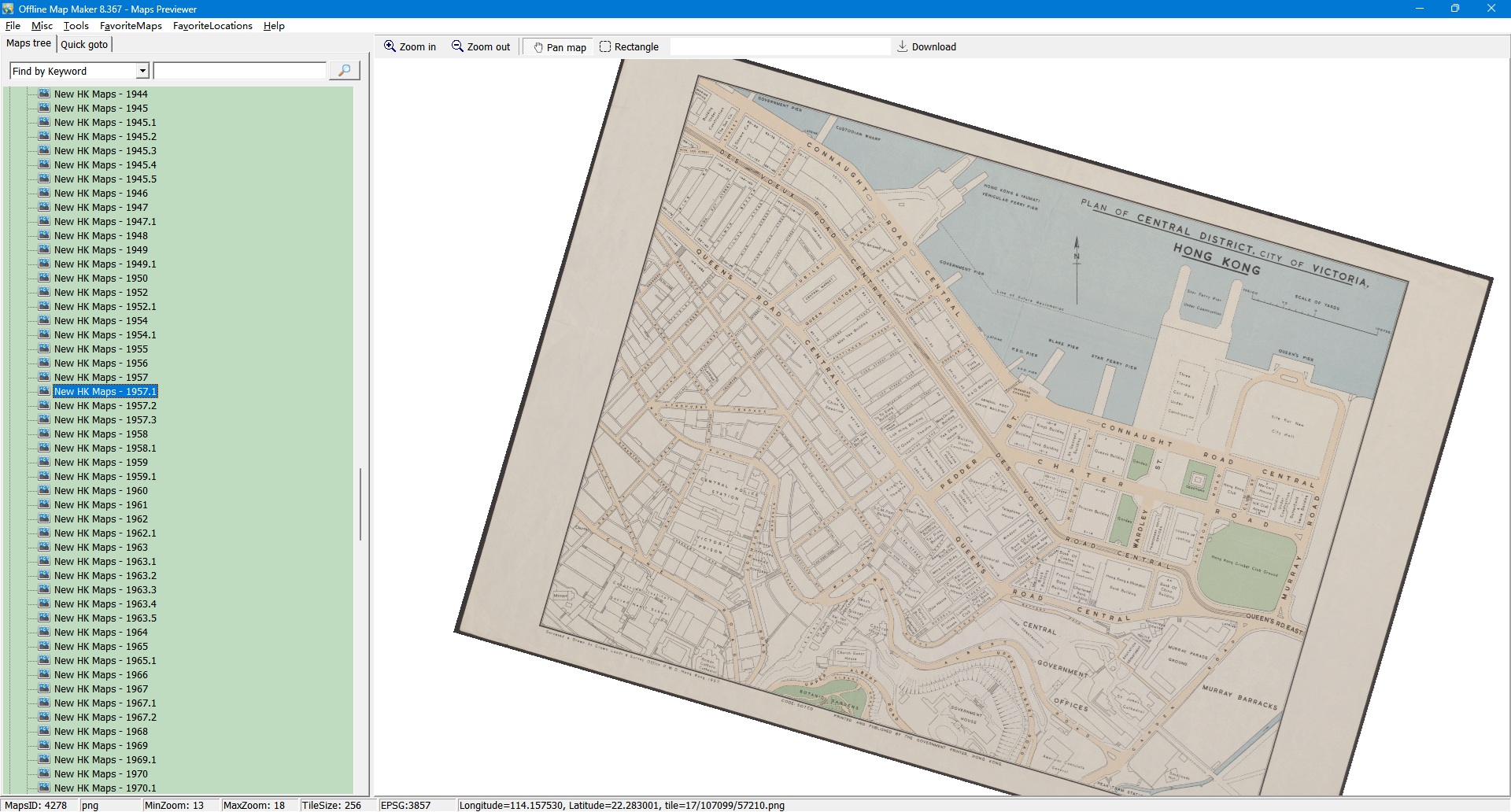
Task: Select New HK Maps - 1949.1
Action: [x=105, y=264]
